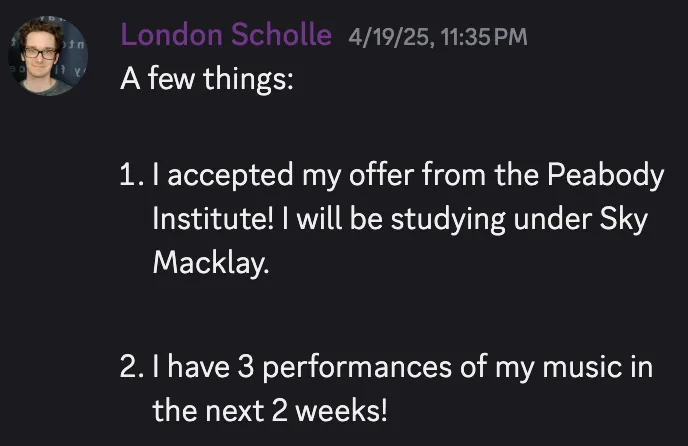This screenshot has width=688, height=446.
Task: Click the word "Peabody"
Action: (x=606, y=176)
